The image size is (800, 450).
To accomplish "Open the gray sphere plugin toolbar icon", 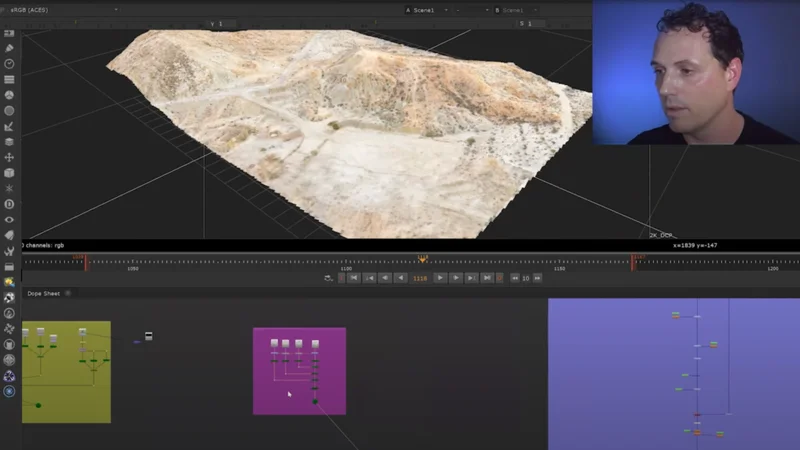I will point(9,360).
